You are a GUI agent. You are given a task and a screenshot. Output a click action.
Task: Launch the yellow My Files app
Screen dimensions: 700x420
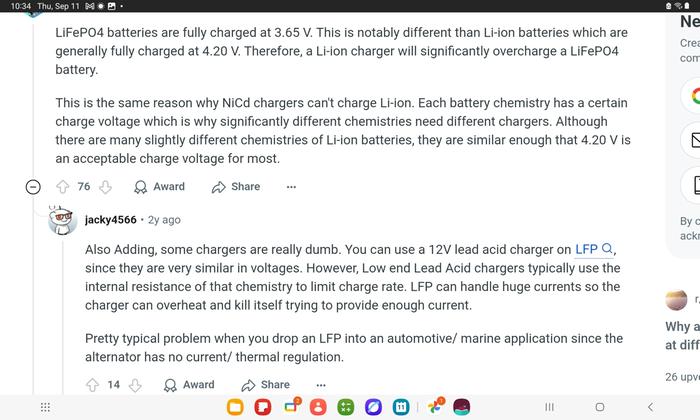tap(235, 407)
